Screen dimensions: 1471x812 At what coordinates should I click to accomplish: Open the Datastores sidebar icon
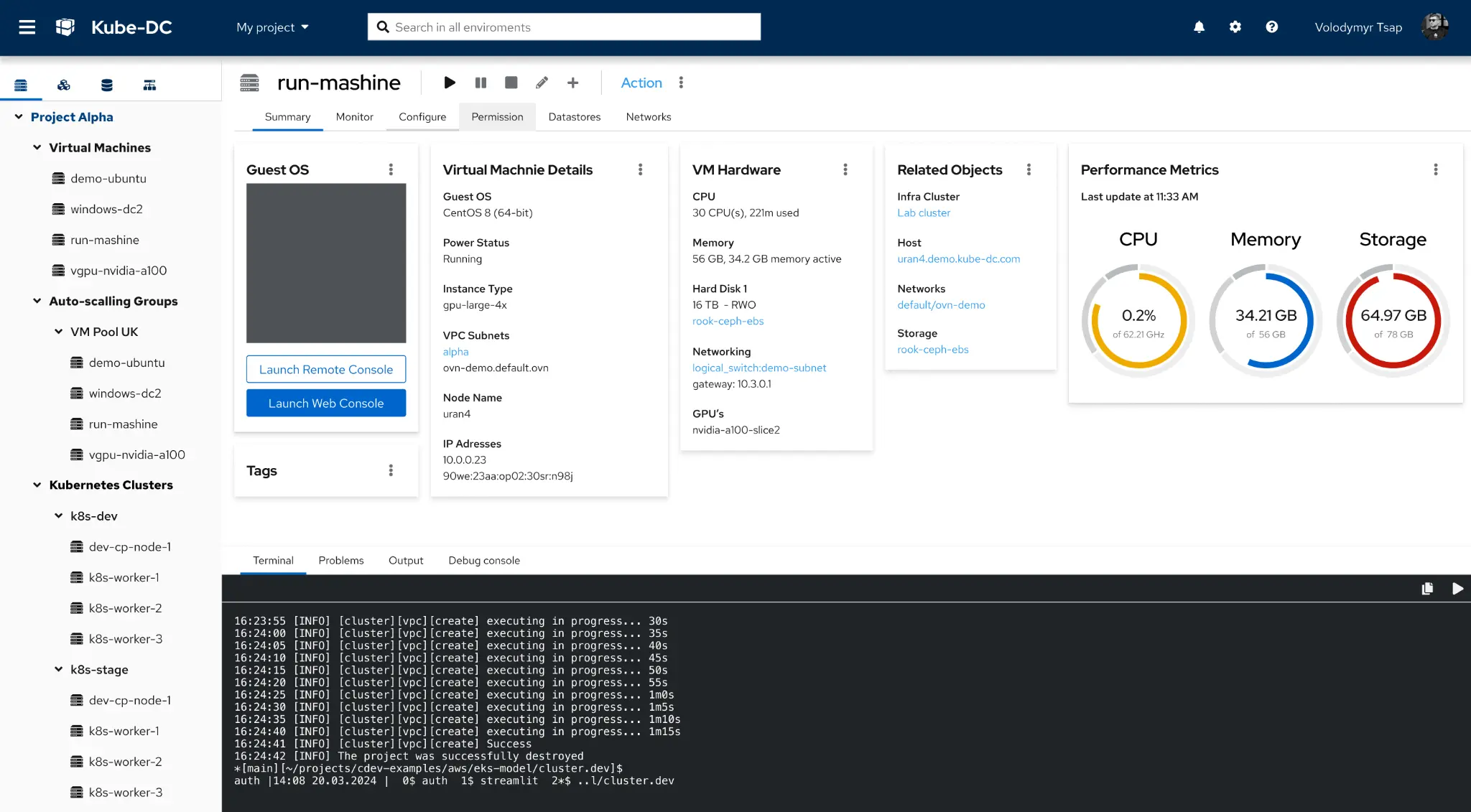[106, 85]
